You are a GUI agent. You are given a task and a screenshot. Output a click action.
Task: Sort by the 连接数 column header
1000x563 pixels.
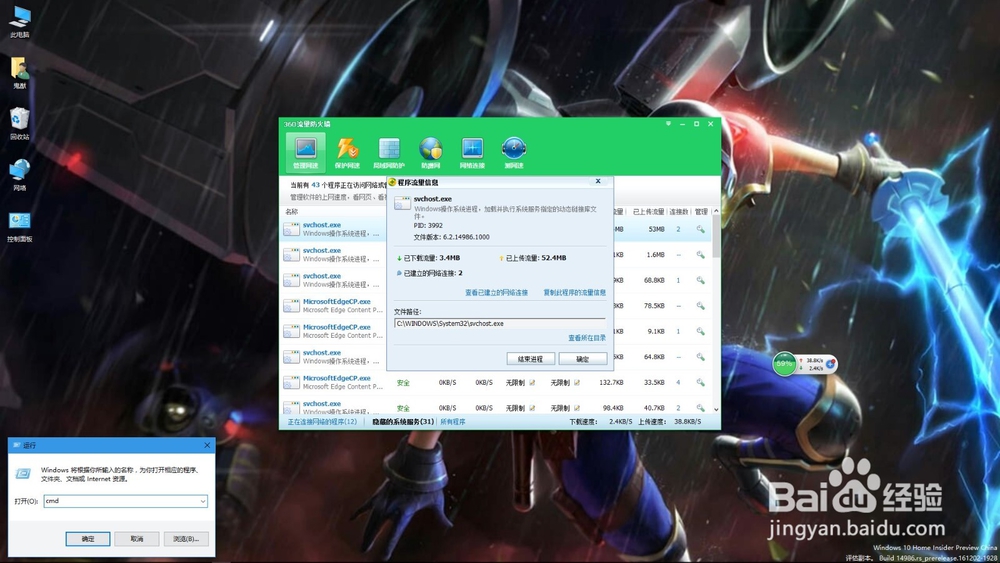(679, 212)
